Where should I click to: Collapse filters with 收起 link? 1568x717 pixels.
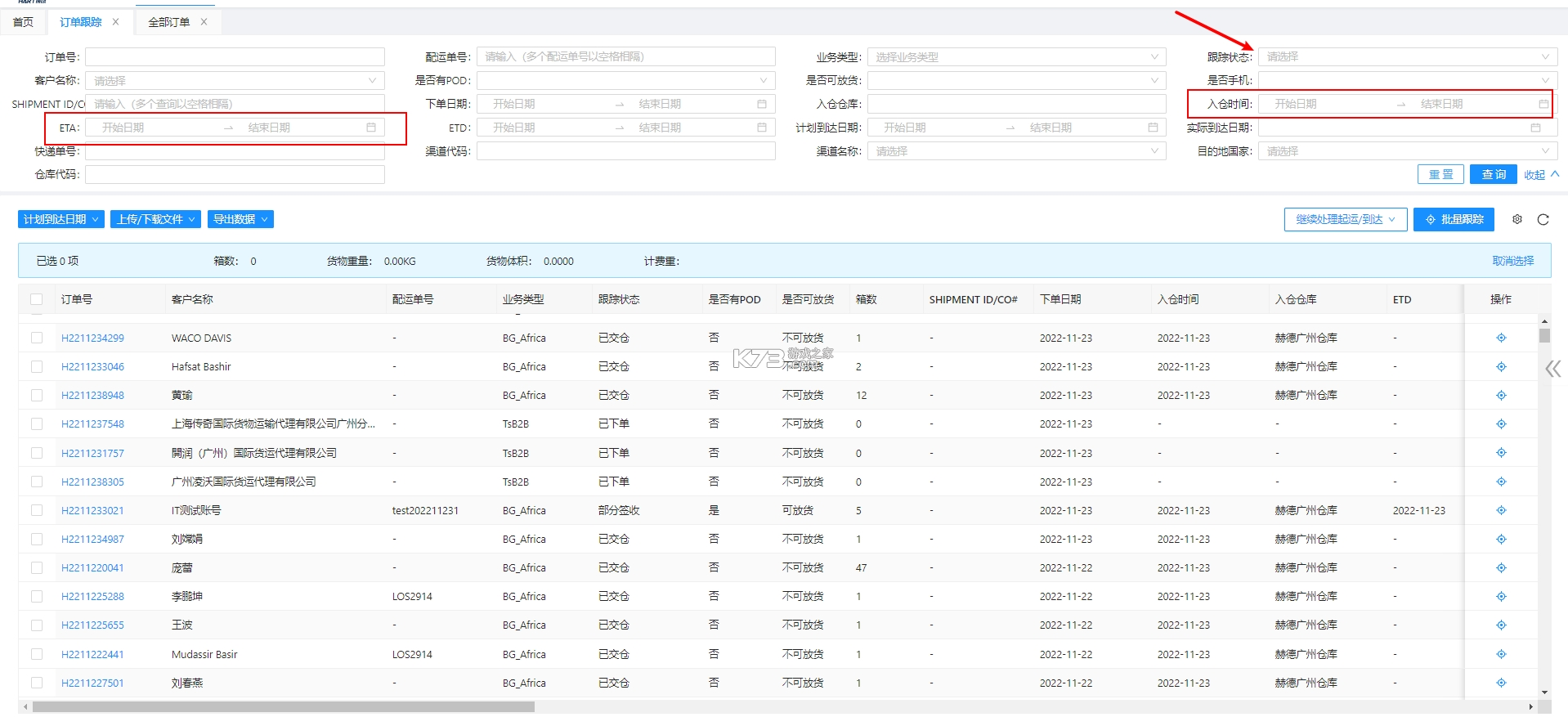1542,174
